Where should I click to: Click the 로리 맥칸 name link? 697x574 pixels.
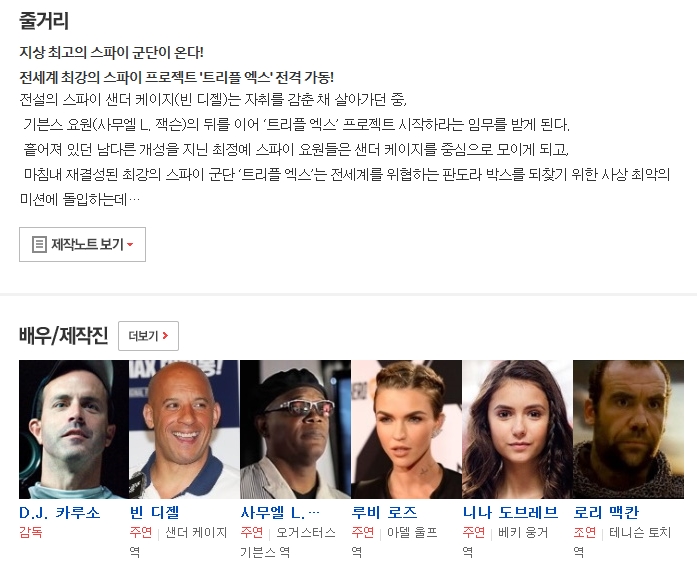click(x=606, y=513)
